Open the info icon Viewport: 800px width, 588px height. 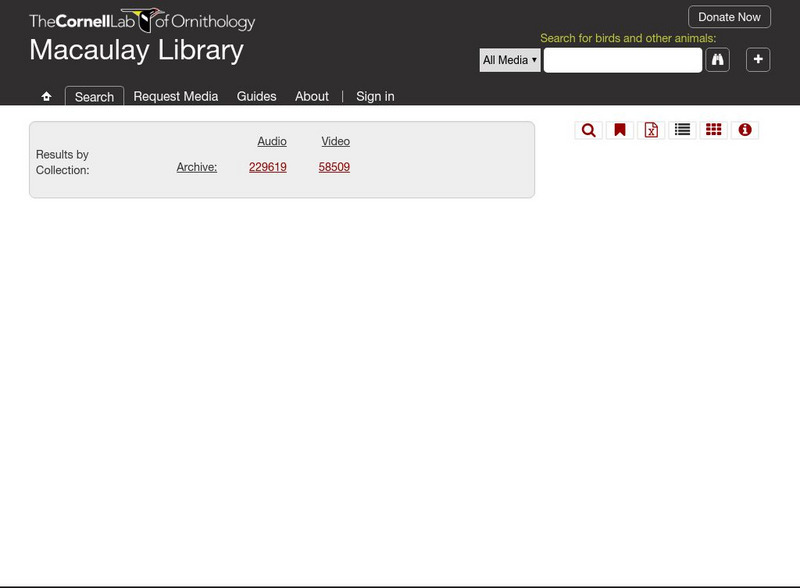(745, 130)
